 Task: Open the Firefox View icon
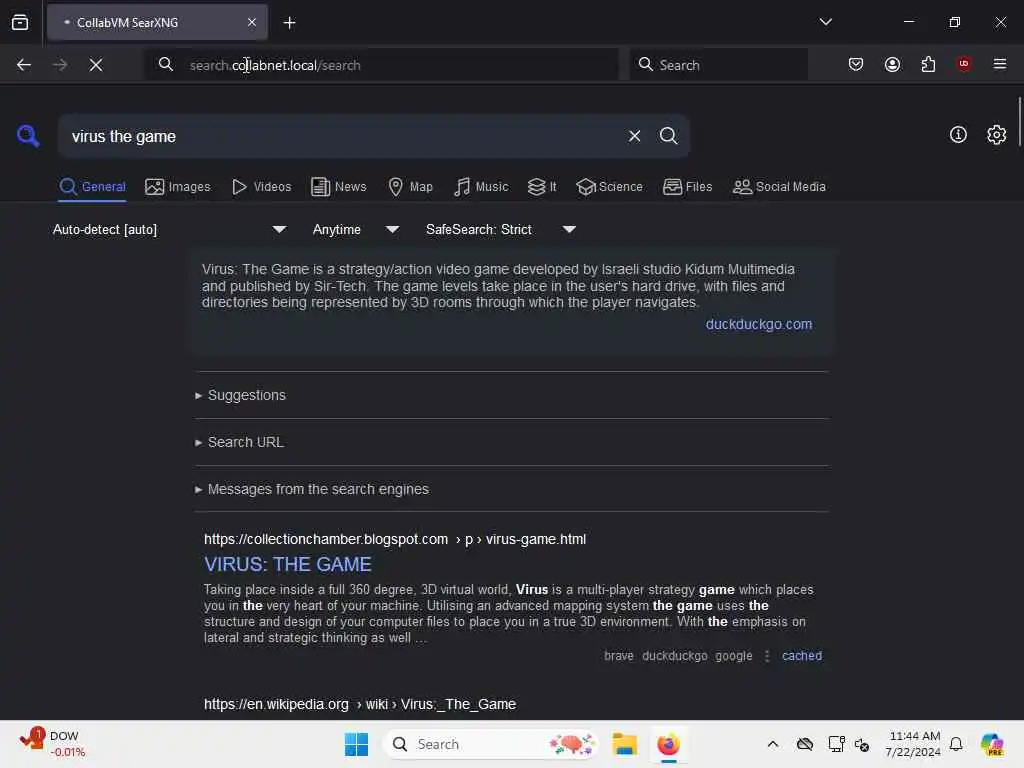click(20, 22)
